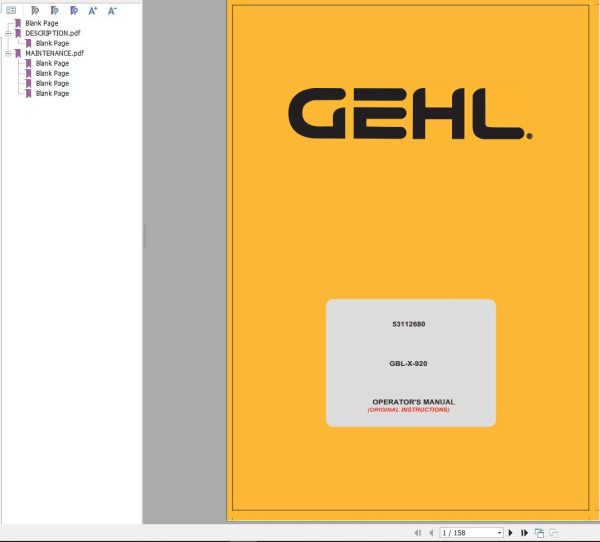Screen dimensions: 600x542
Task: Collapse the MAINTENANCE.pdf bookmark branch
Action: [8, 53]
